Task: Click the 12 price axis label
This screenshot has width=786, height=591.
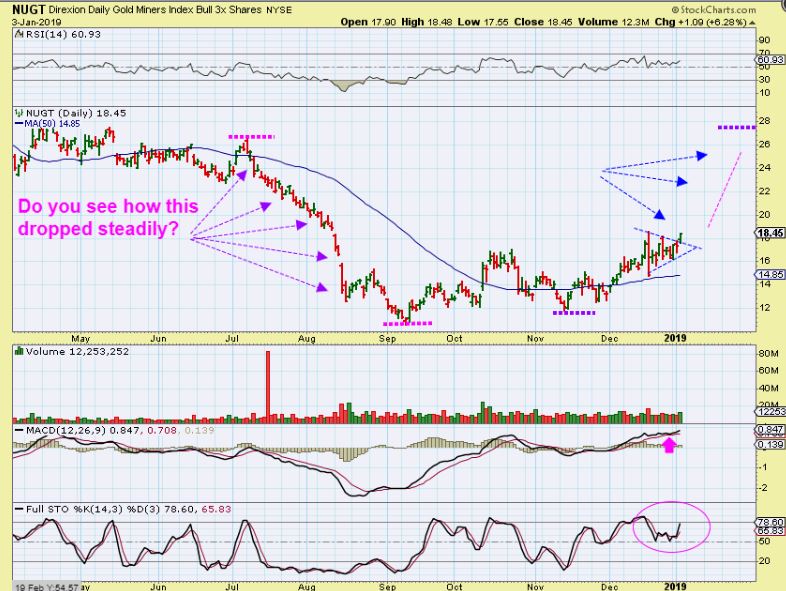Action: 764,307
